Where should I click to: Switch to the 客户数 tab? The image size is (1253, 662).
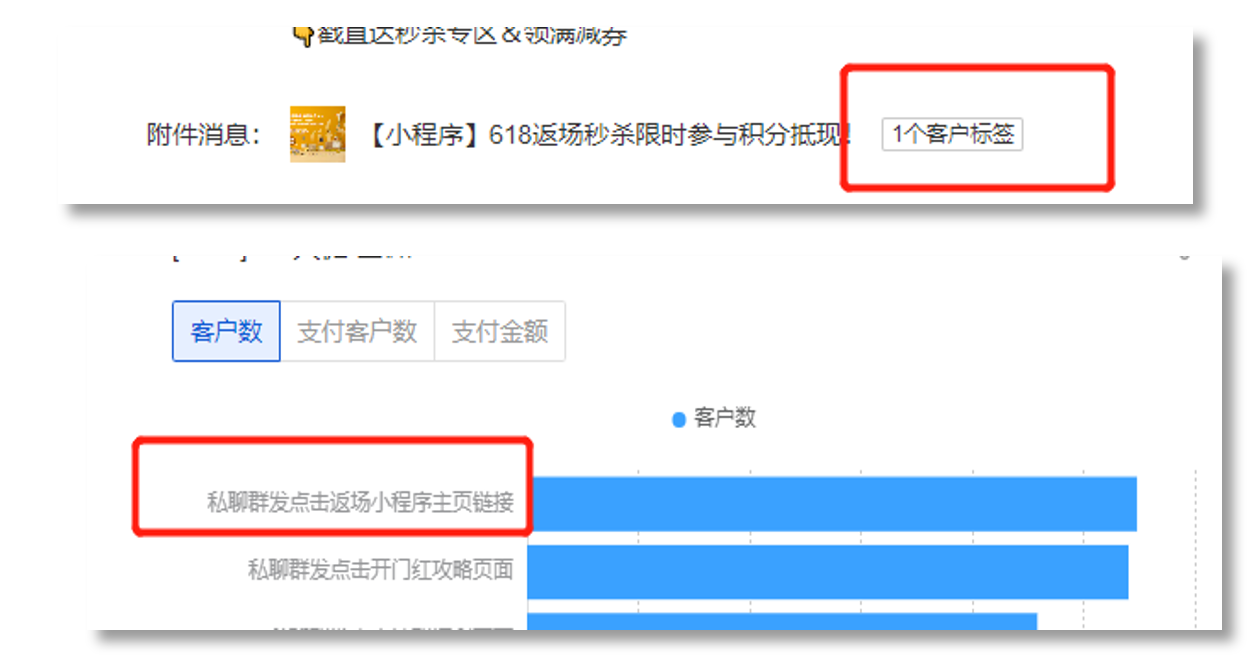(x=226, y=331)
